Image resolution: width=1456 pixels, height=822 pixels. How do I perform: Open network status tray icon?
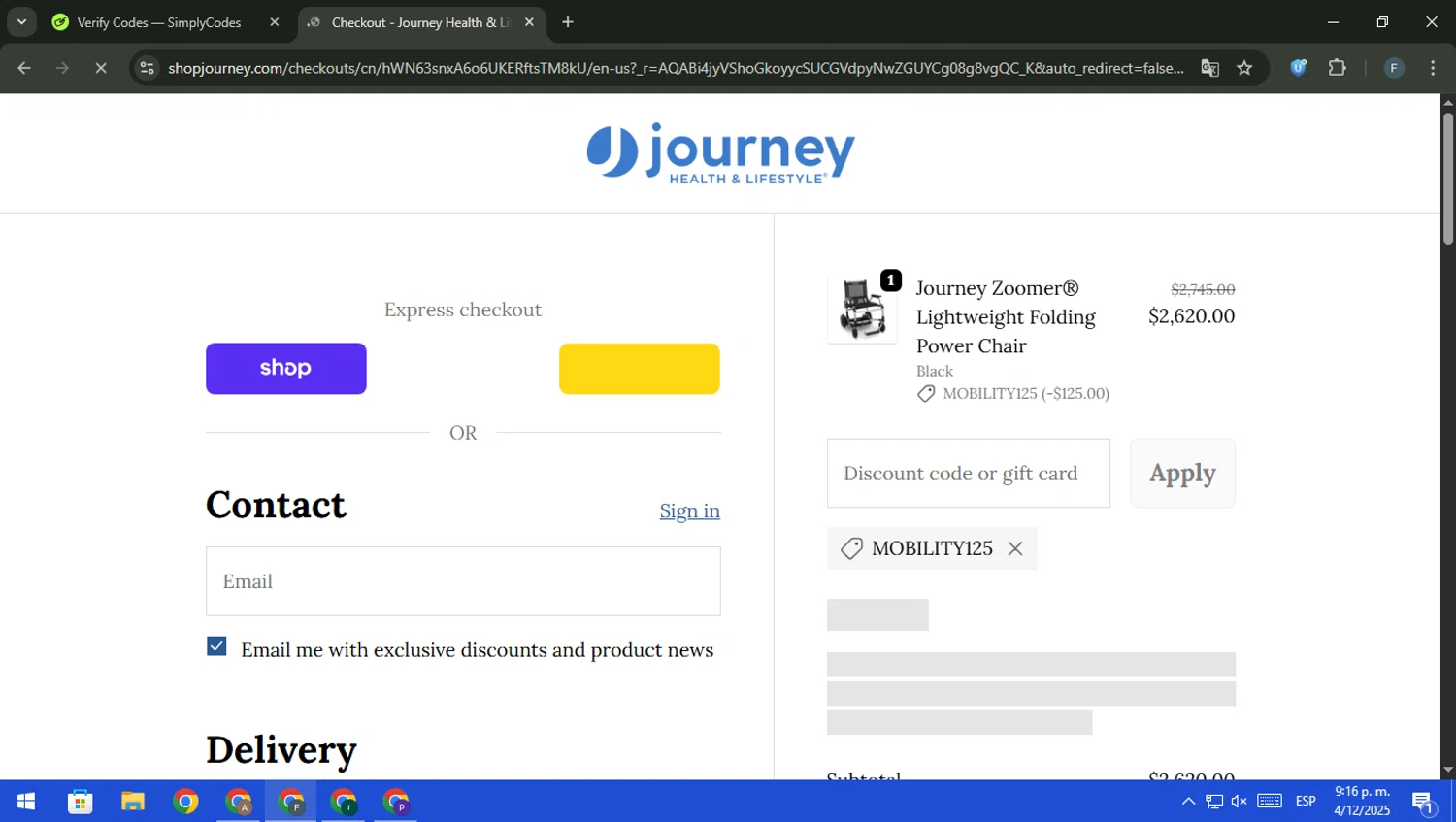click(x=1214, y=802)
